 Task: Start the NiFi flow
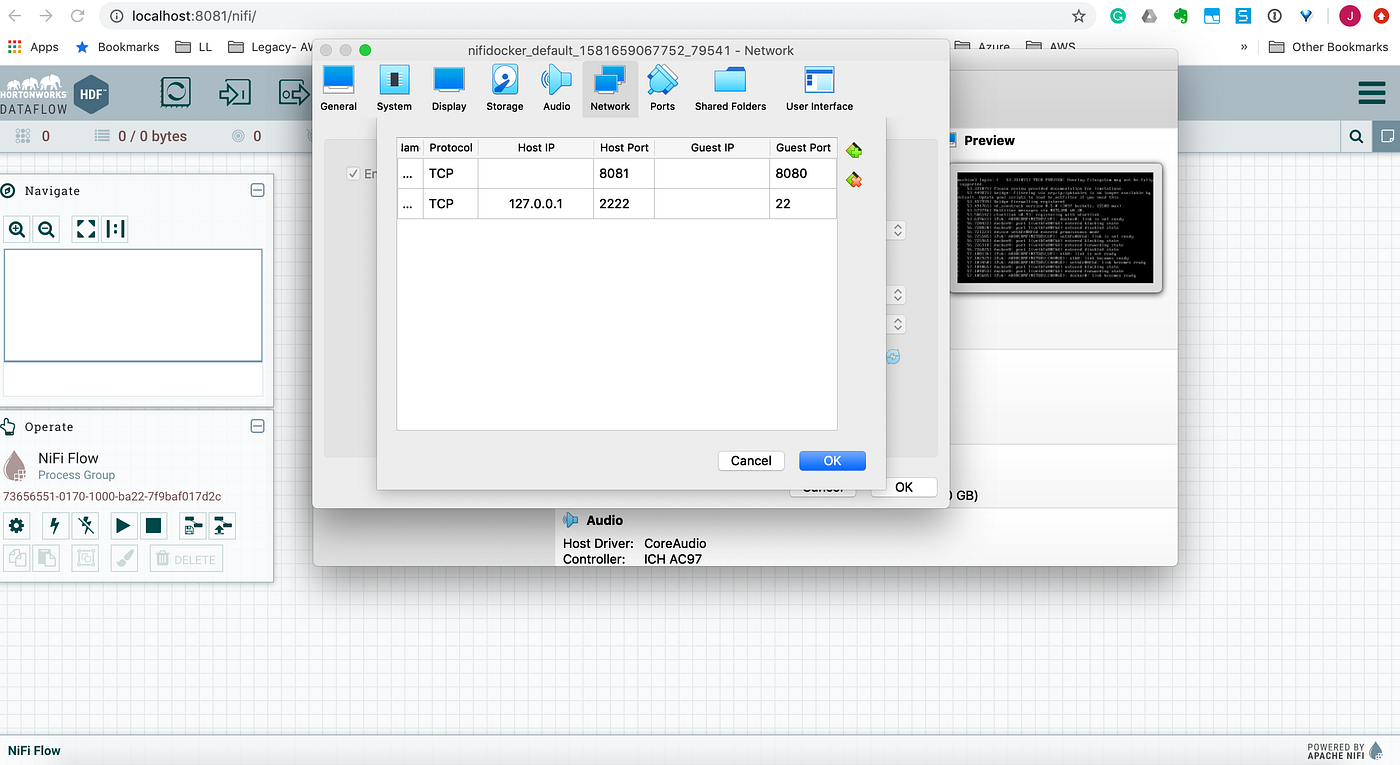(x=123, y=525)
